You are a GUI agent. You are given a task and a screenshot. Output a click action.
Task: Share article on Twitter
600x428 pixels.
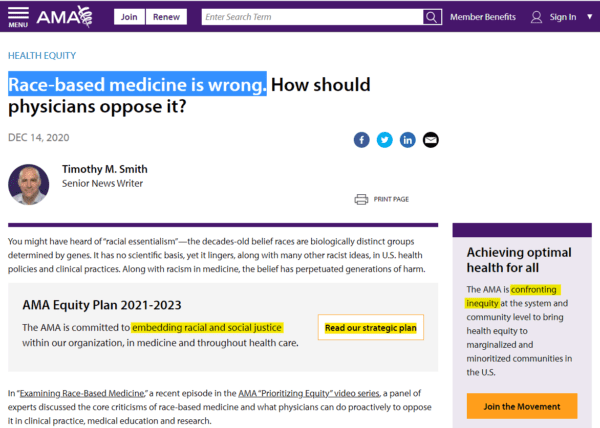click(385, 140)
